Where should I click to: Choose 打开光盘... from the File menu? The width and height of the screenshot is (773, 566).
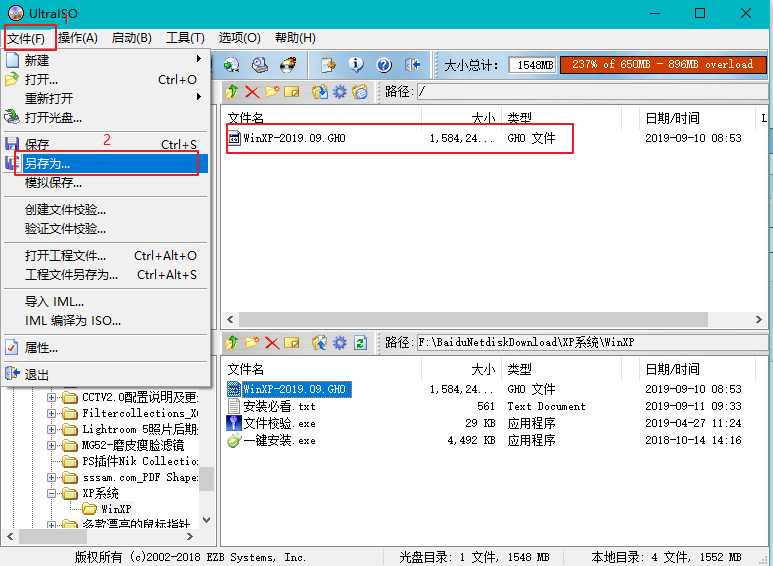click(106, 117)
